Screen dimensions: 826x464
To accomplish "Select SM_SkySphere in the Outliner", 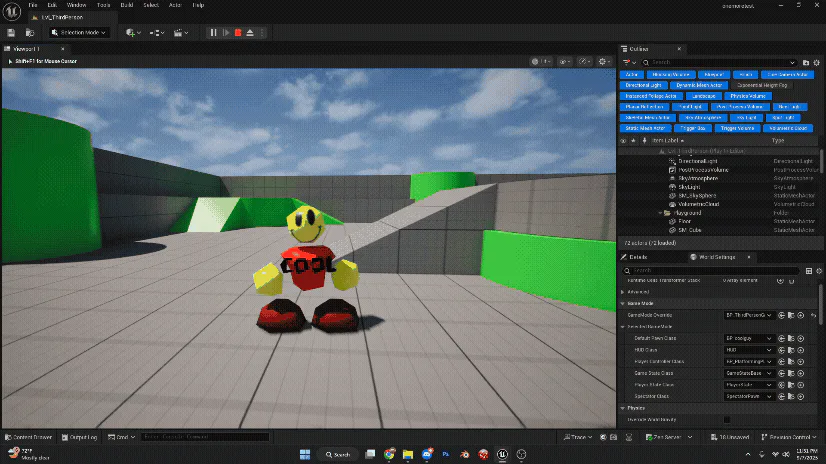I will [697, 196].
